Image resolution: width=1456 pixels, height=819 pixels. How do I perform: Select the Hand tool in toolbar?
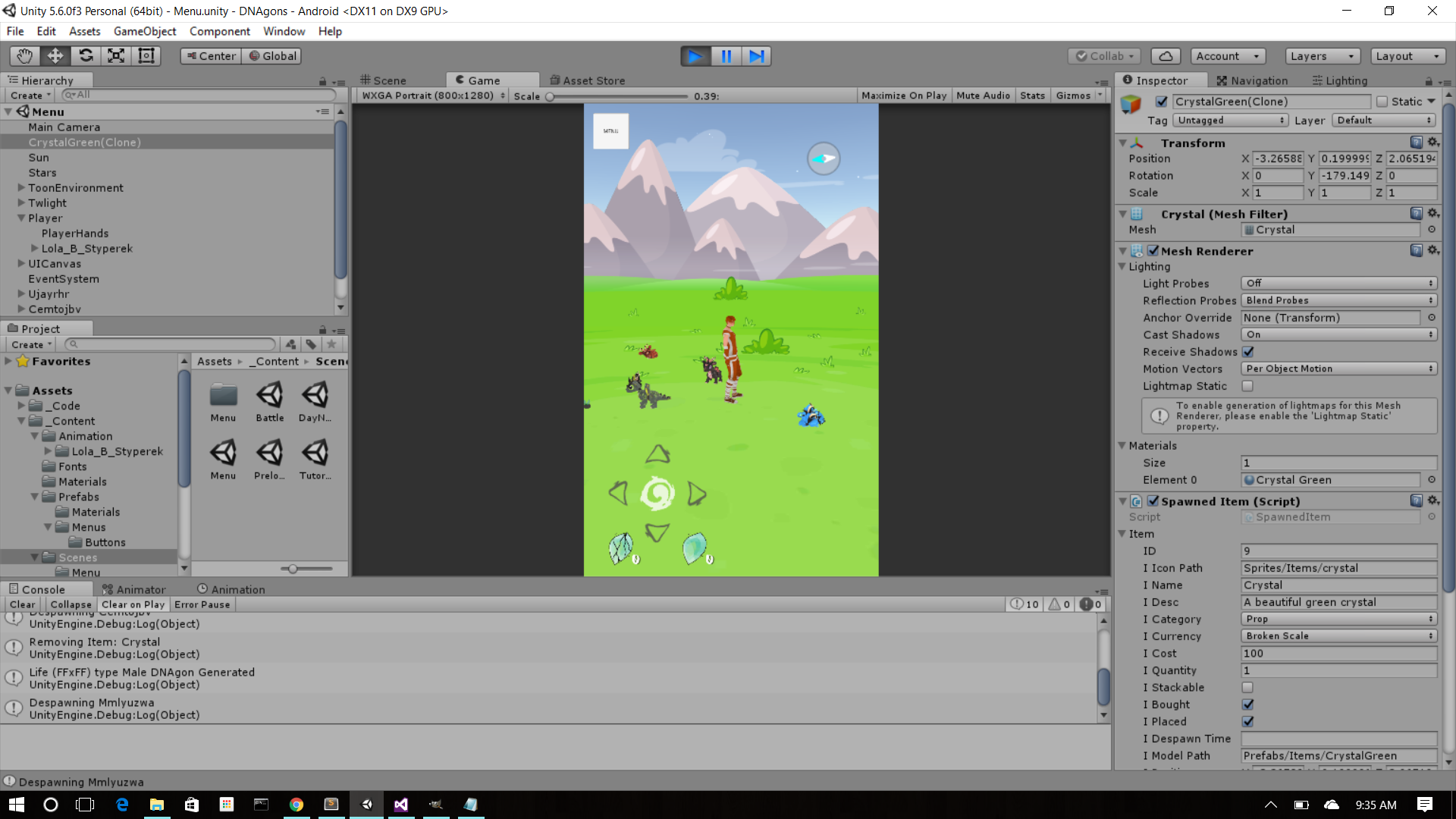tap(24, 56)
